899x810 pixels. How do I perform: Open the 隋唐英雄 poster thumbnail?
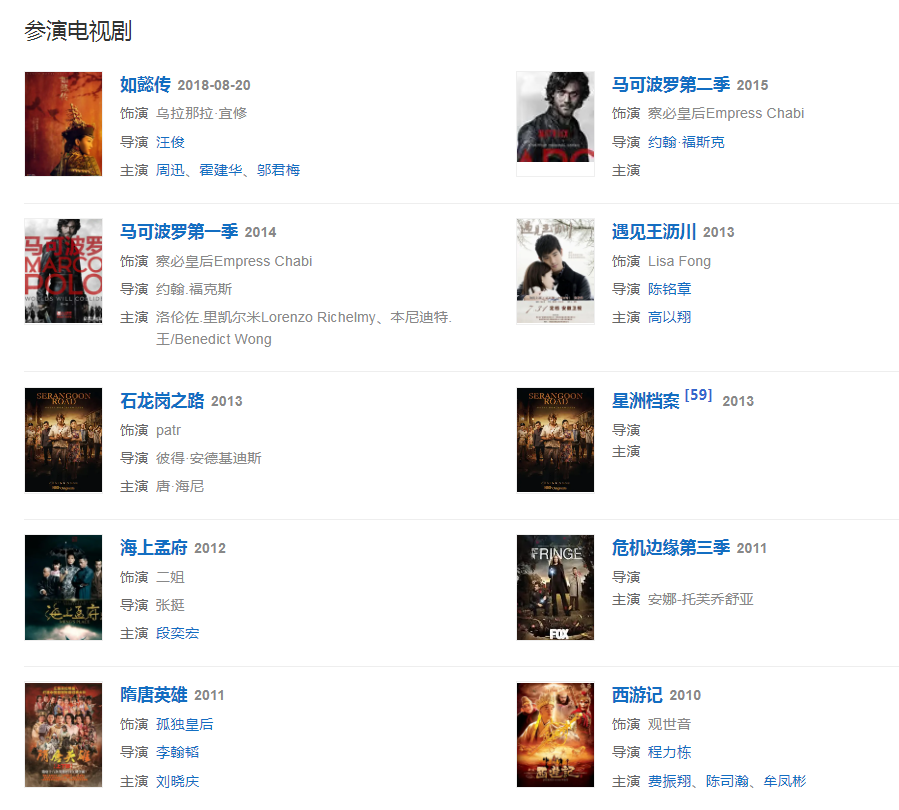64,734
